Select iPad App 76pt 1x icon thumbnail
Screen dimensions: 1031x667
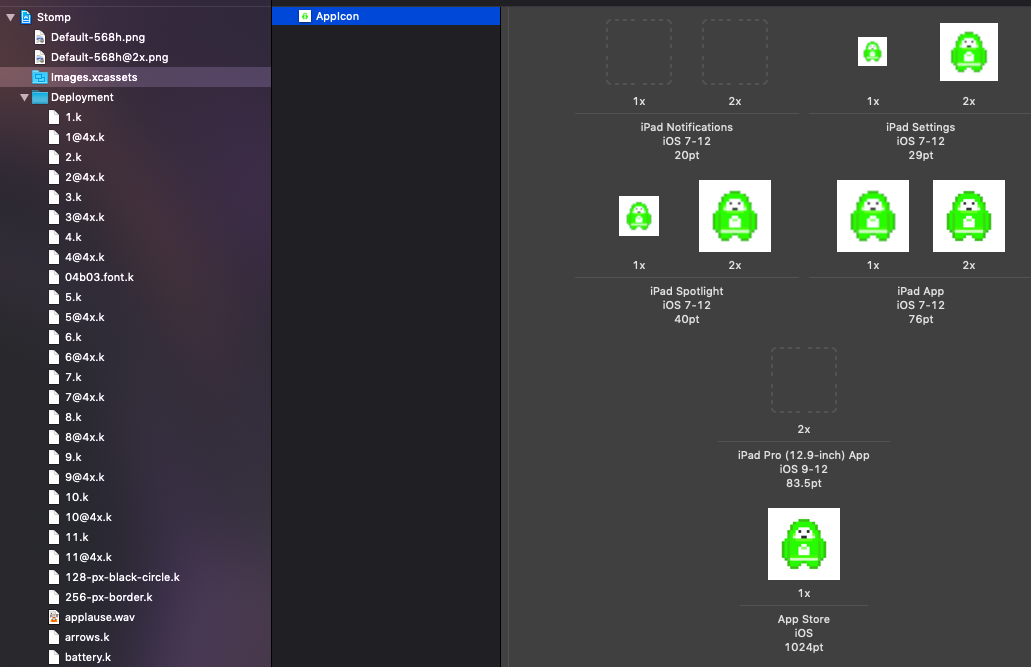(873, 216)
